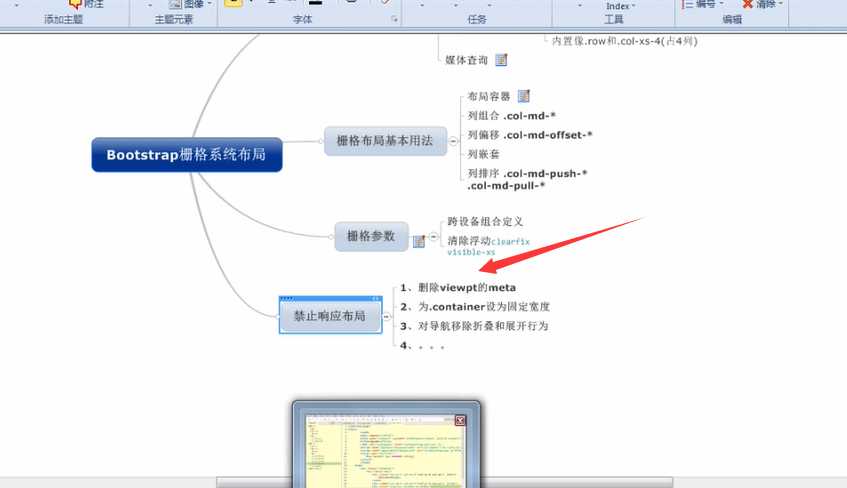847x488 pixels.
Task: Click the horizontal scrollbar at the bottom
Action: click(x=445, y=482)
